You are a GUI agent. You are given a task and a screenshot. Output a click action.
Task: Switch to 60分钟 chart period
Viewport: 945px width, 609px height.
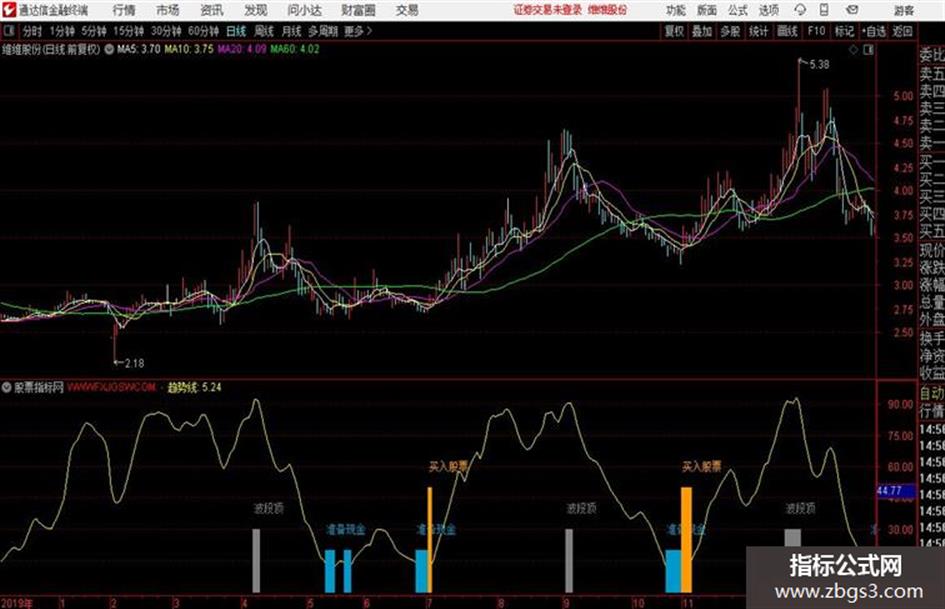tap(204, 31)
